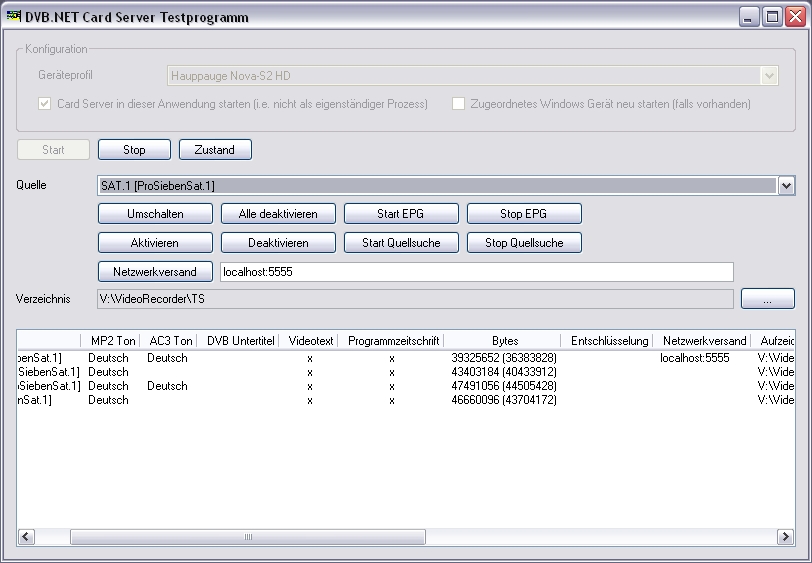Expand the Quelle source dropdown
Viewport: 812px width, 563px height.
coord(785,186)
